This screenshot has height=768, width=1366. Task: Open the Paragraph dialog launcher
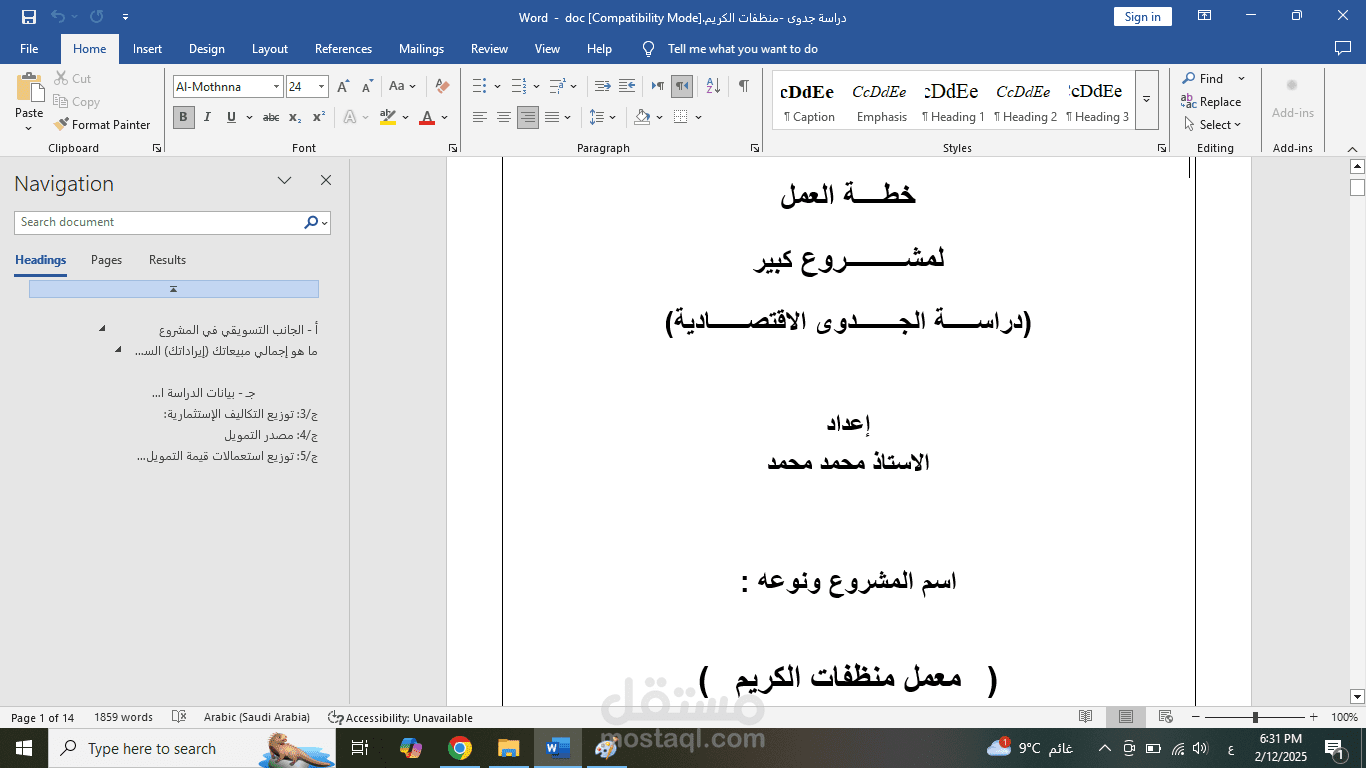click(x=754, y=148)
